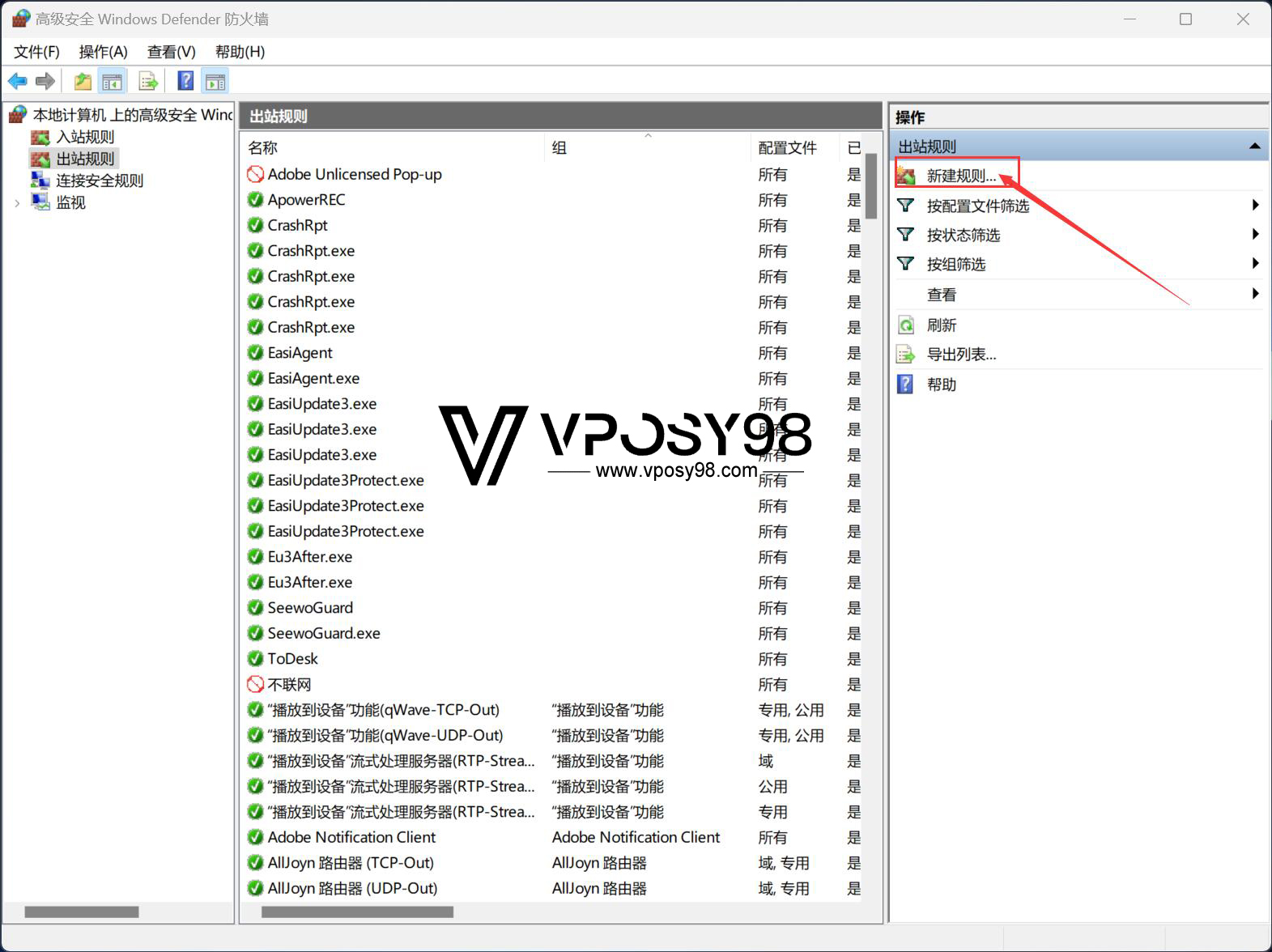Open the 按配置文件筛选 submenu arrow

tap(1255, 206)
